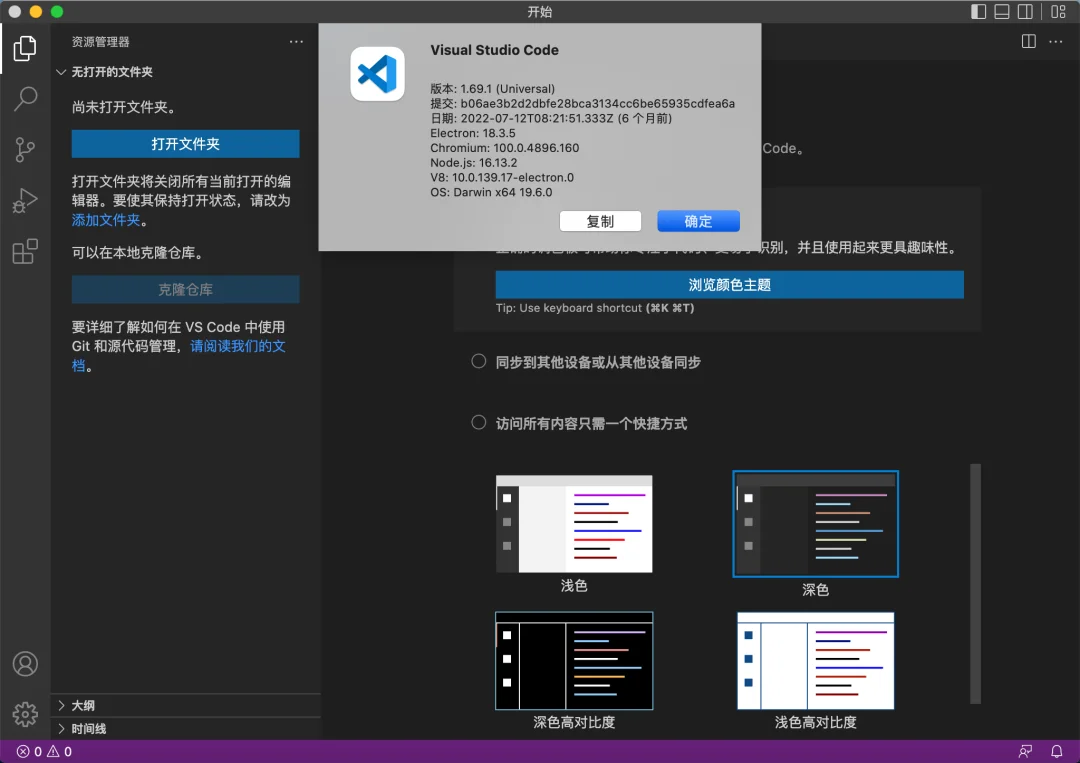
Task: Click the keyboard shortcut tip text
Action: [595, 308]
